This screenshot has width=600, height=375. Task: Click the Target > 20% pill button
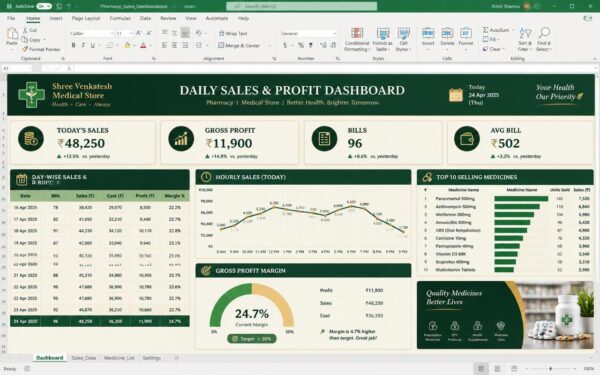251,339
